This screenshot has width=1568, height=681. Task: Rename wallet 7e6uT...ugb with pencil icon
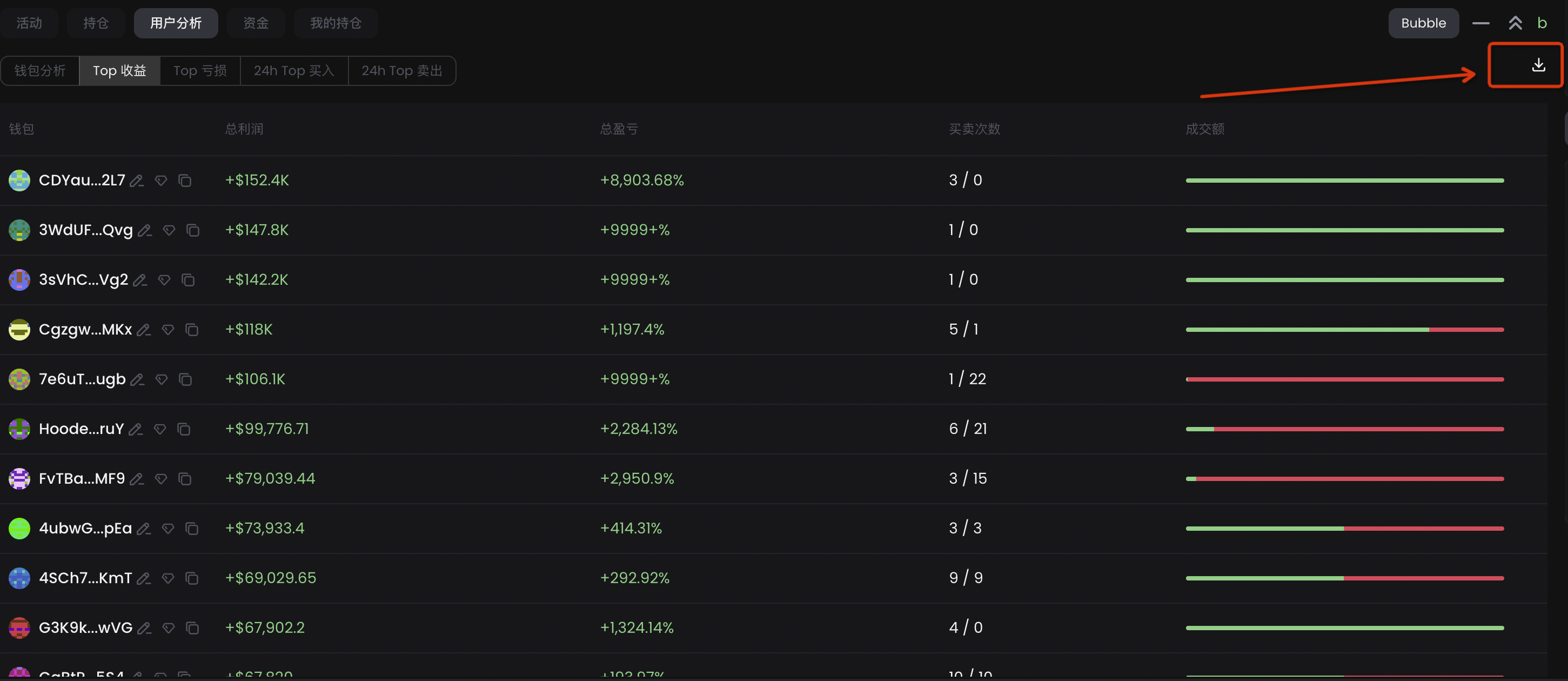[x=138, y=379]
